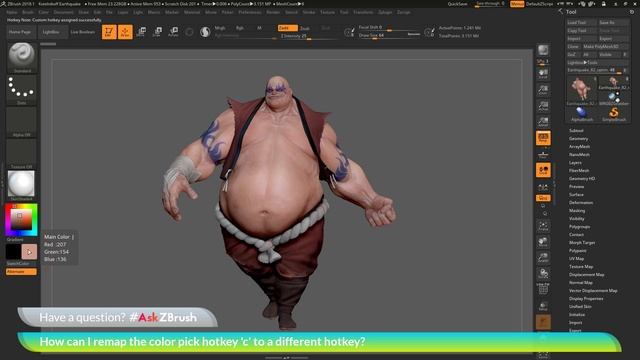Open the Document menu
Screen dimensions: 640x360
pyautogui.click(x=63, y=12)
